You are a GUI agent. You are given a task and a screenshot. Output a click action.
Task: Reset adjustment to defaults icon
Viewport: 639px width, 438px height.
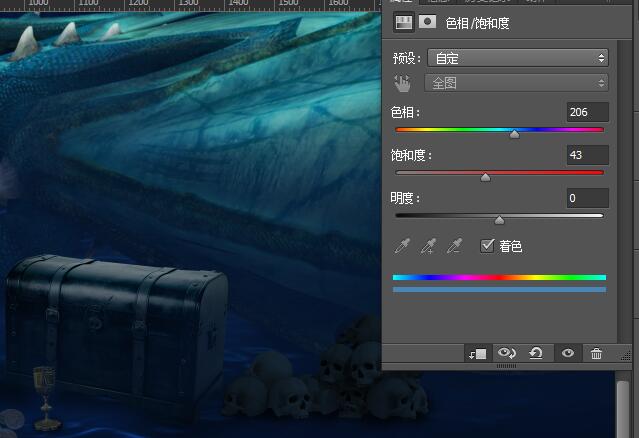[x=536, y=353]
